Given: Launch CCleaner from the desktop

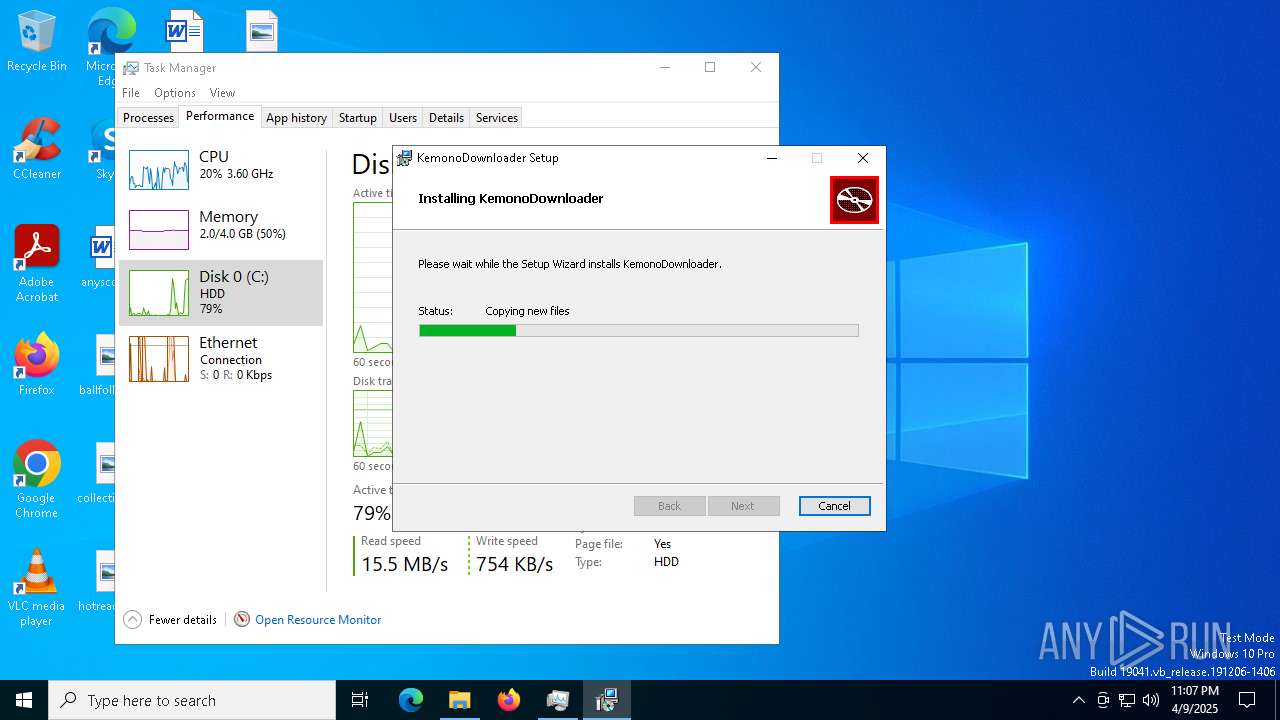Looking at the screenshot, I should coord(36,149).
